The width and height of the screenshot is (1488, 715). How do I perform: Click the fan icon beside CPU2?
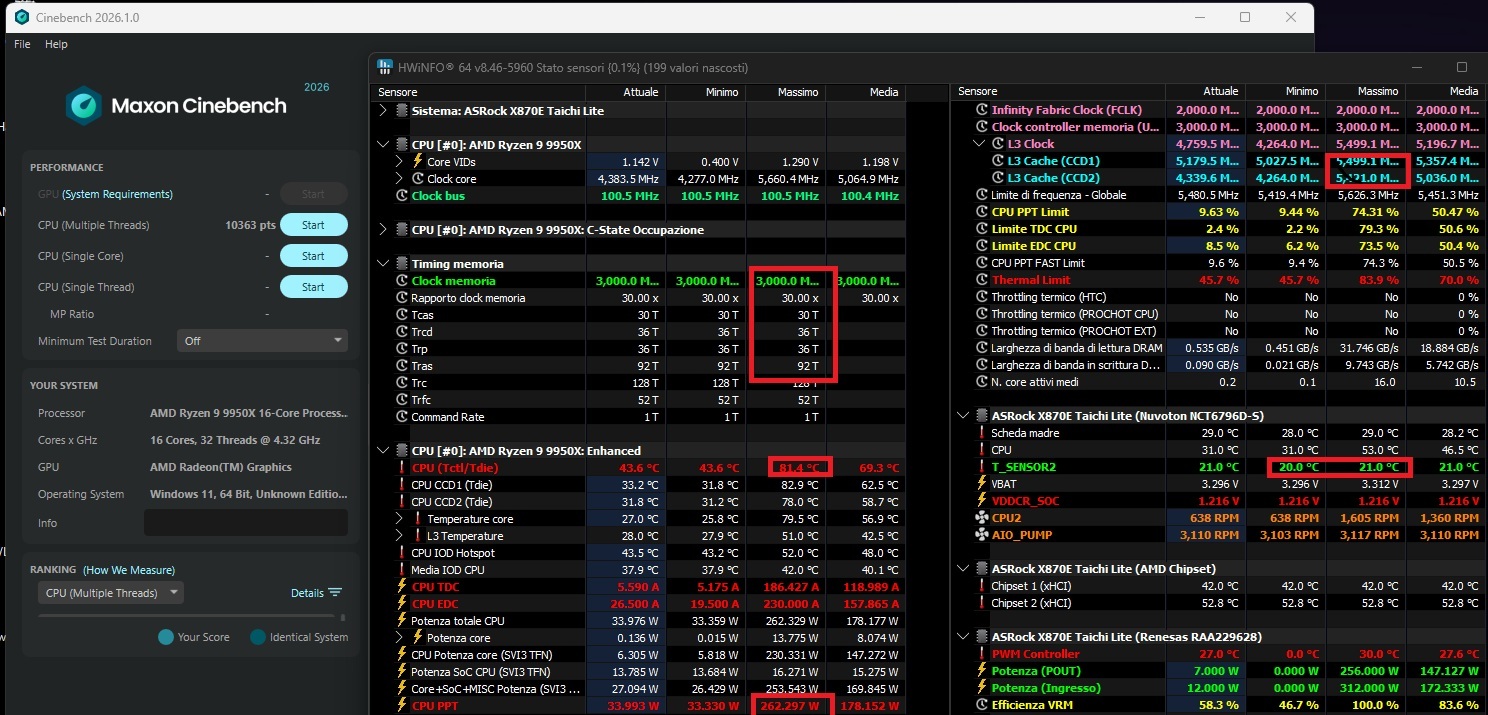pos(981,518)
